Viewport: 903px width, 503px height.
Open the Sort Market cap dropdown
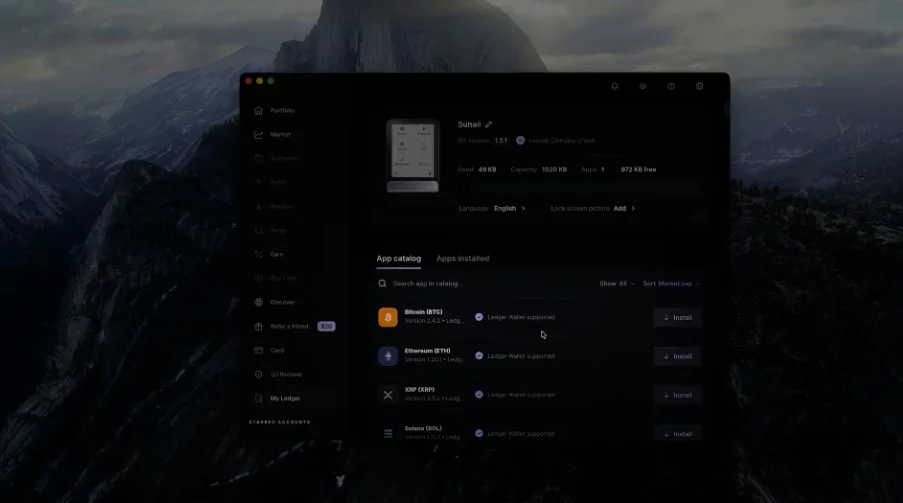tap(671, 283)
